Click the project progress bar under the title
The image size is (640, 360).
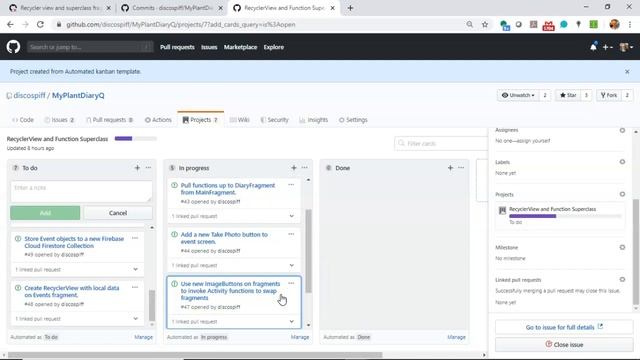136,139
